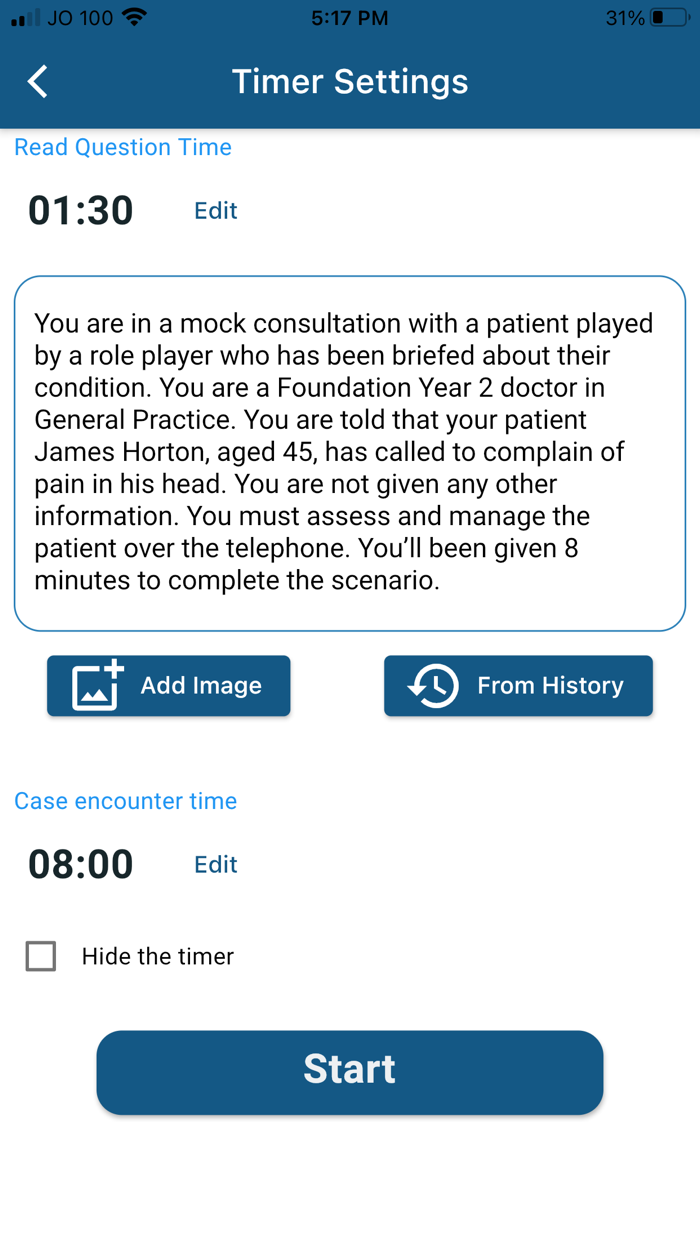The height and width of the screenshot is (1244, 700).
Task: Tap the Case encounter time label
Action: [x=125, y=801]
